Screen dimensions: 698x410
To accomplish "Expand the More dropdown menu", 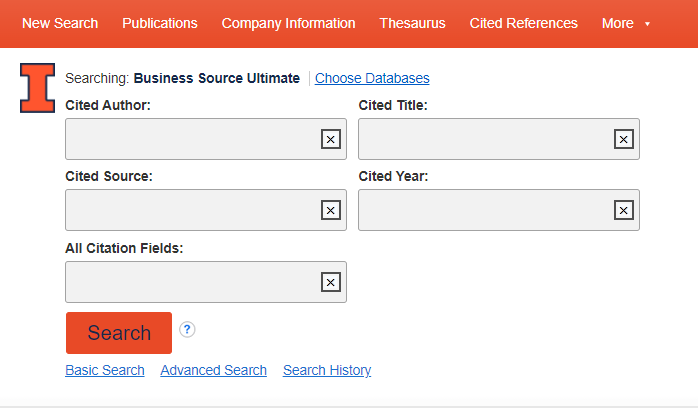I will [626, 23].
